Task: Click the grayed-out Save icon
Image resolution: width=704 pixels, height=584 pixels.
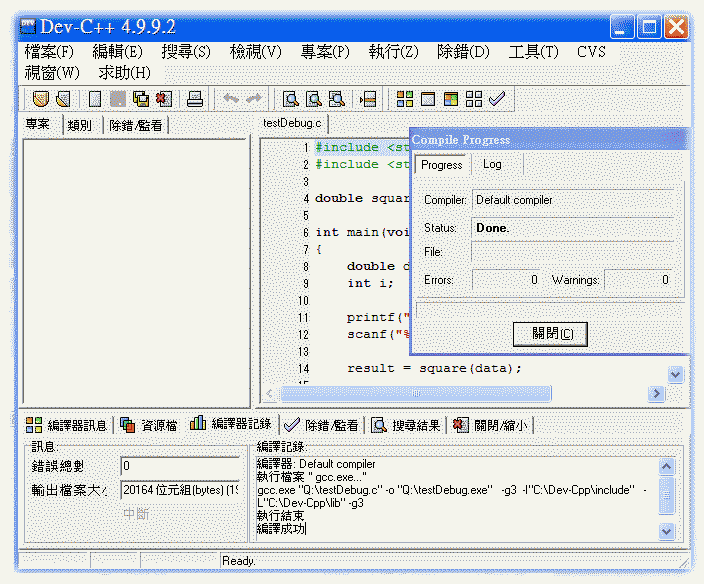Action: [118, 99]
